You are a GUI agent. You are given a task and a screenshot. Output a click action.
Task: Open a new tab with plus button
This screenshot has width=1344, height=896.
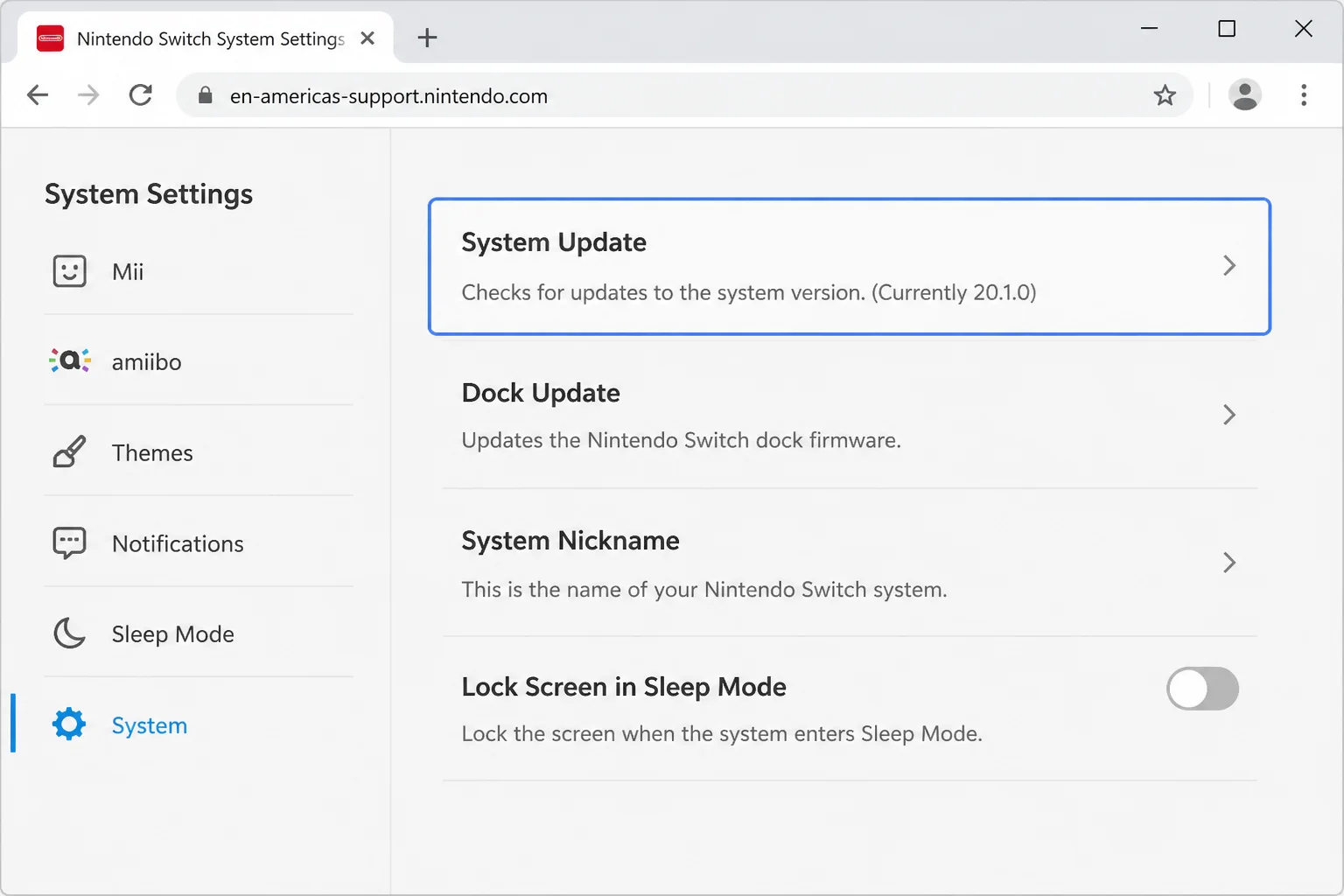[427, 38]
